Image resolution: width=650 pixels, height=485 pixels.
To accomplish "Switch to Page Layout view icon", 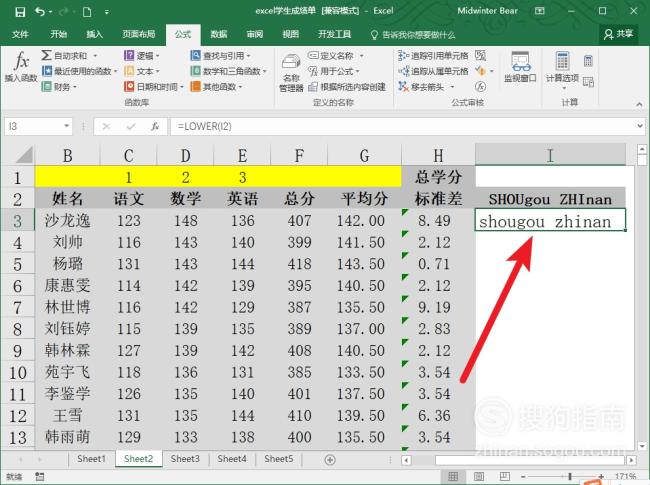I will click(x=479, y=477).
